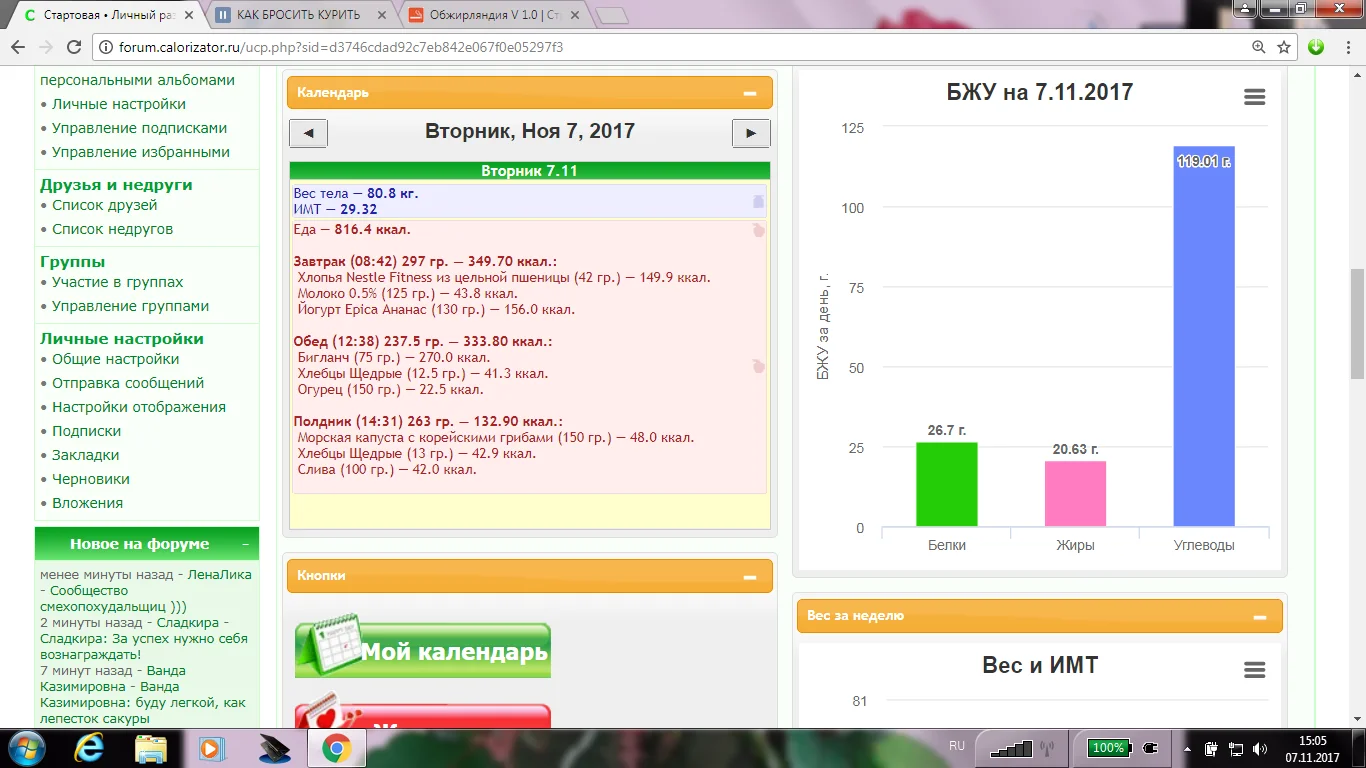Open Windows Explorer from the taskbar
Screen dimensions: 1366x768
coord(151,748)
